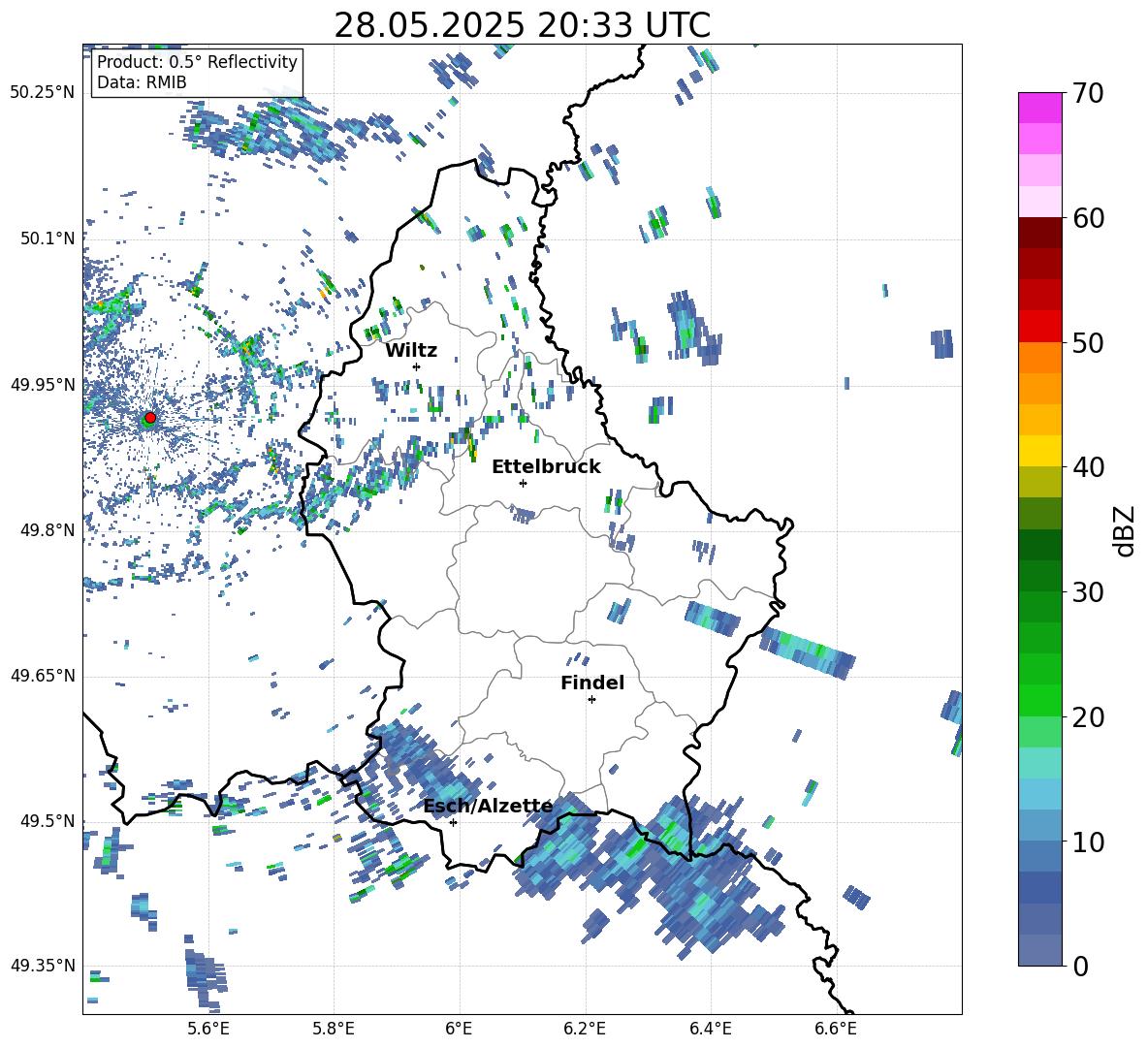
Task: Click the Wiltz station cross marker
Action: (x=417, y=366)
